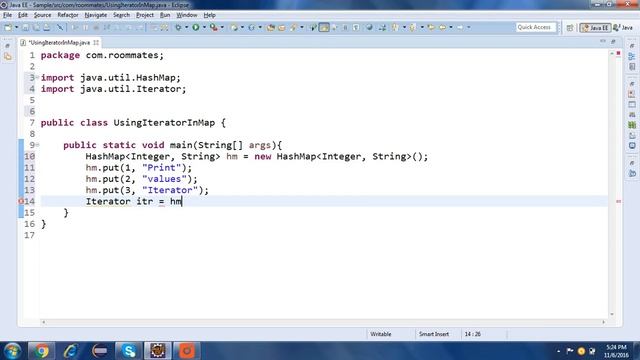The image size is (640, 360).
Task: Open the Window menu
Action: [187, 15]
